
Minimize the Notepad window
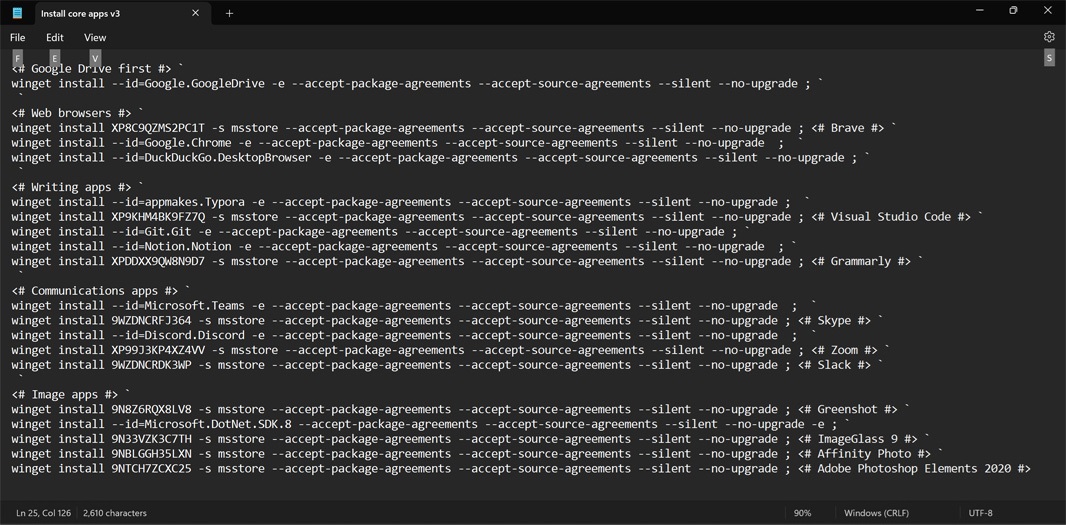[980, 10]
